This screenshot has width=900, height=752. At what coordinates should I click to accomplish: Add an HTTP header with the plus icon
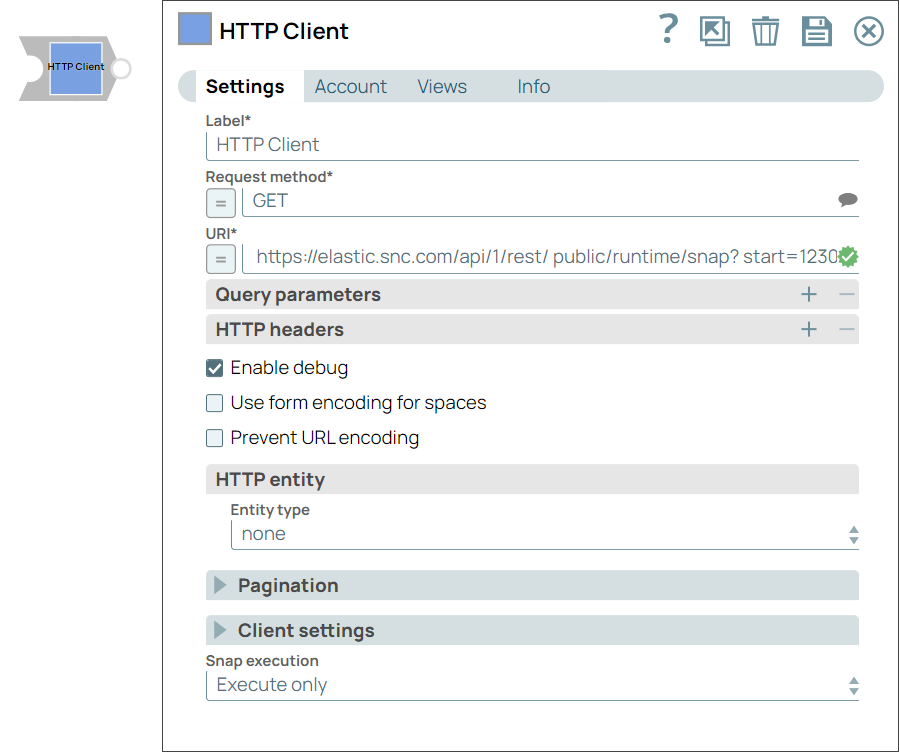click(x=809, y=329)
